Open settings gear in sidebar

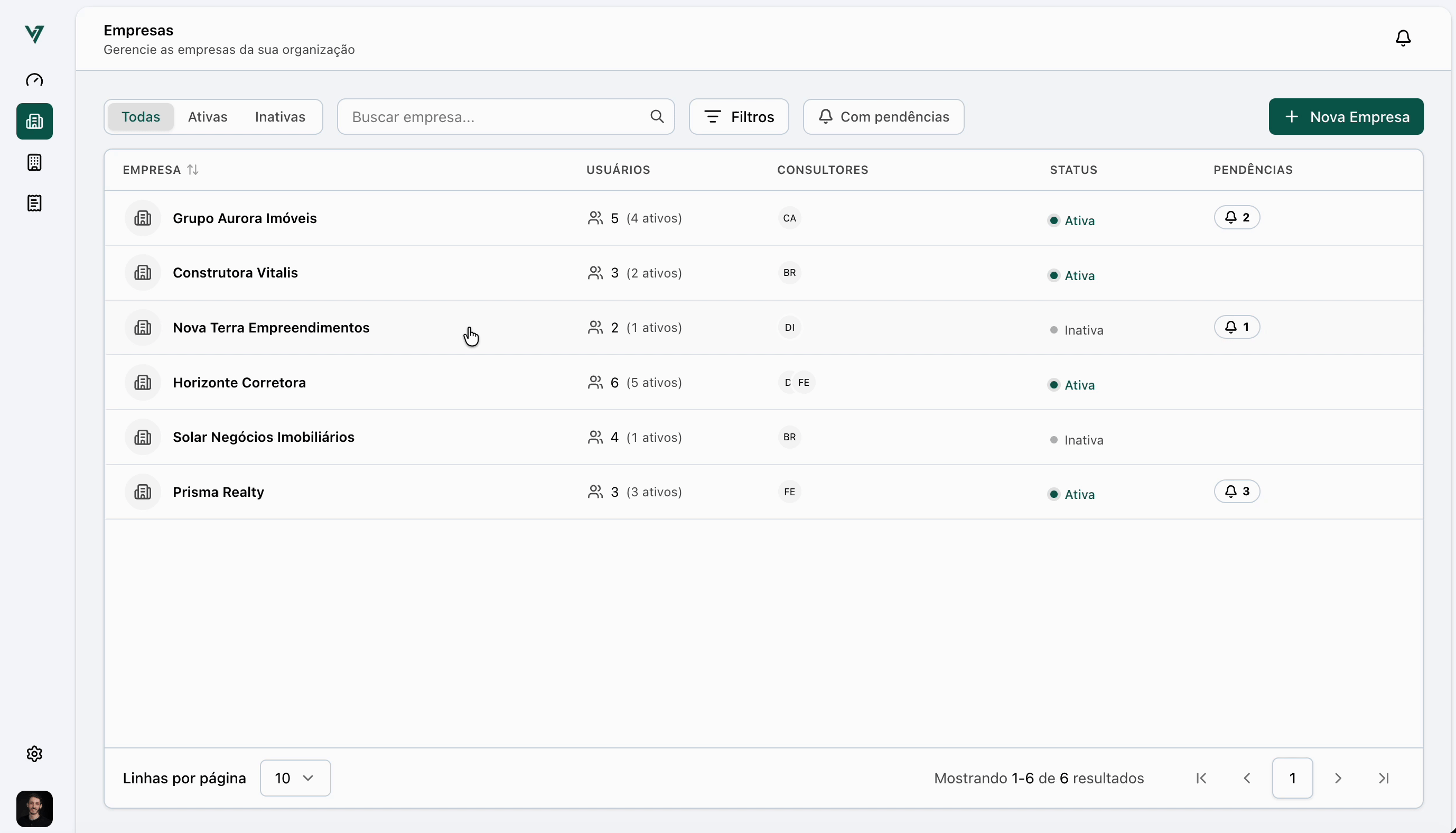34,754
